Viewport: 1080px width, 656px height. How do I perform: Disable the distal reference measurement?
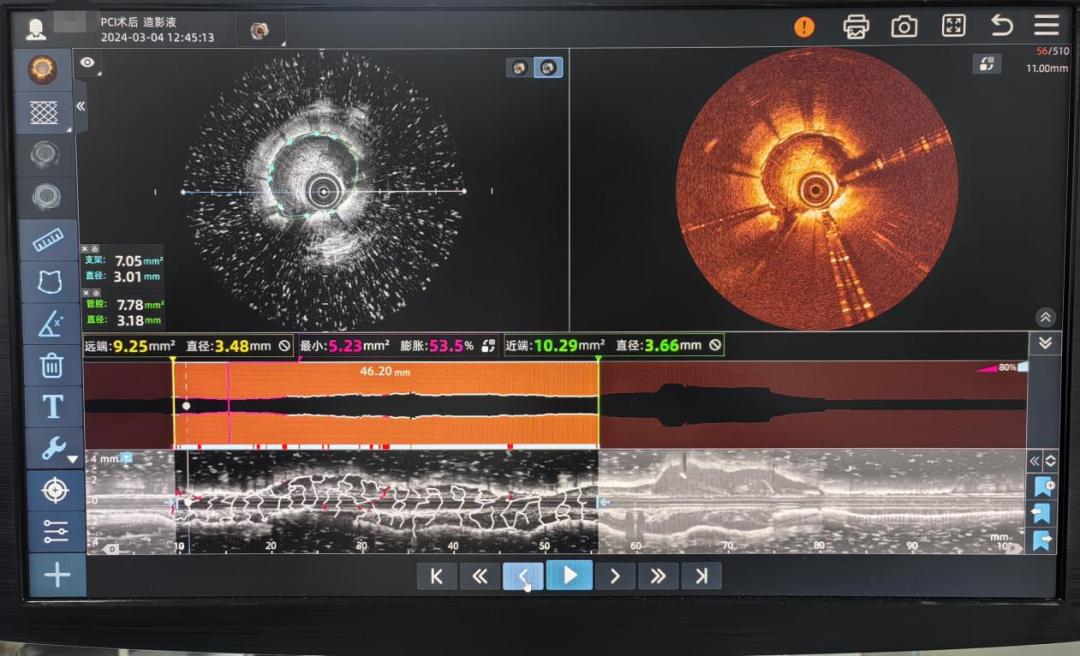284,346
